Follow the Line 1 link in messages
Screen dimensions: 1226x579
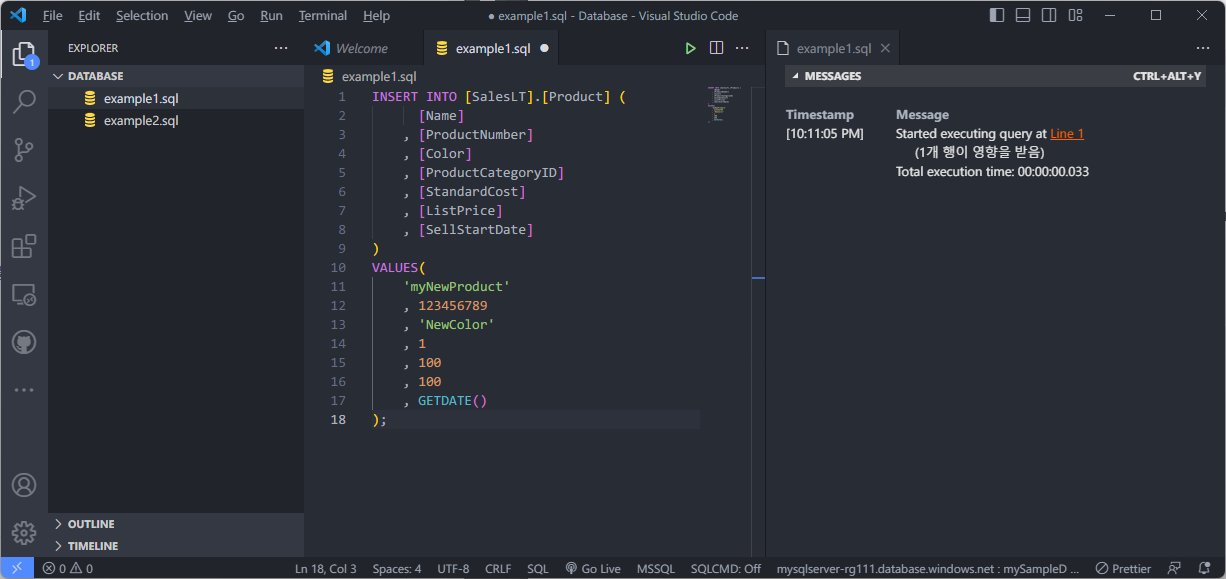click(x=1067, y=133)
